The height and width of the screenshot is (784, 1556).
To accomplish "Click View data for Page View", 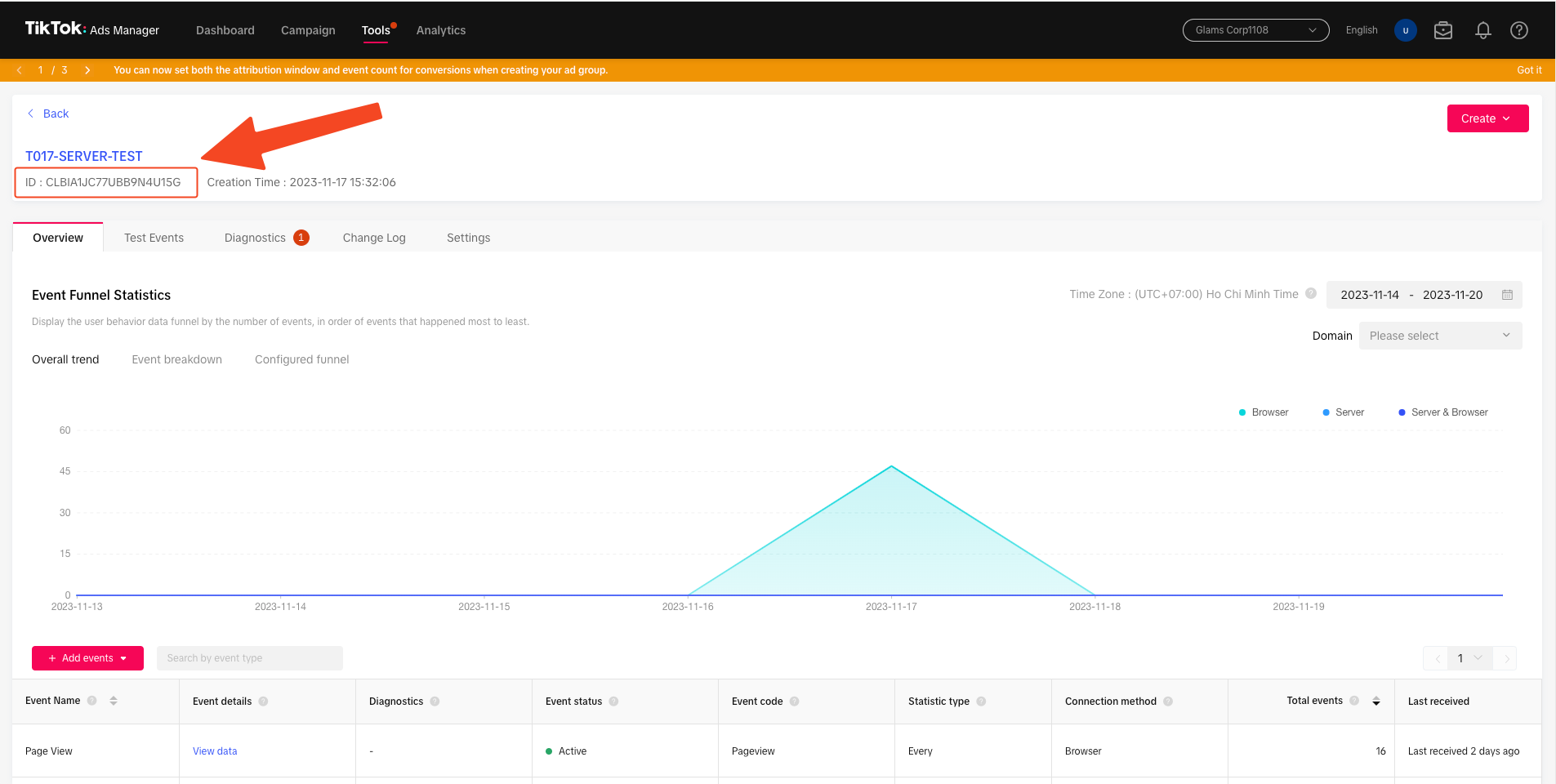I will (215, 751).
